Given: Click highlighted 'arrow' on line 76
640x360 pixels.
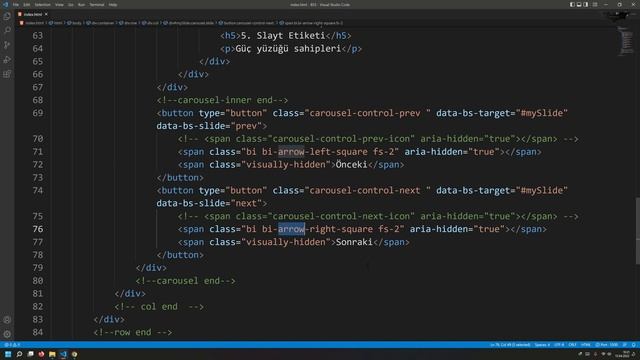Looking at the screenshot, I should click(291, 229).
